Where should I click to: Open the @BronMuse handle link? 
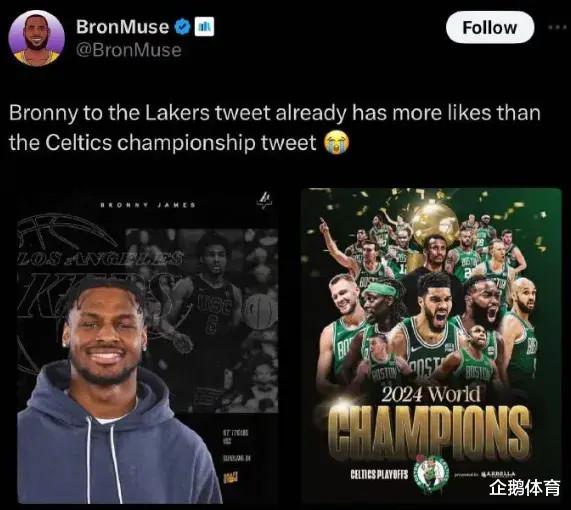pos(129,50)
